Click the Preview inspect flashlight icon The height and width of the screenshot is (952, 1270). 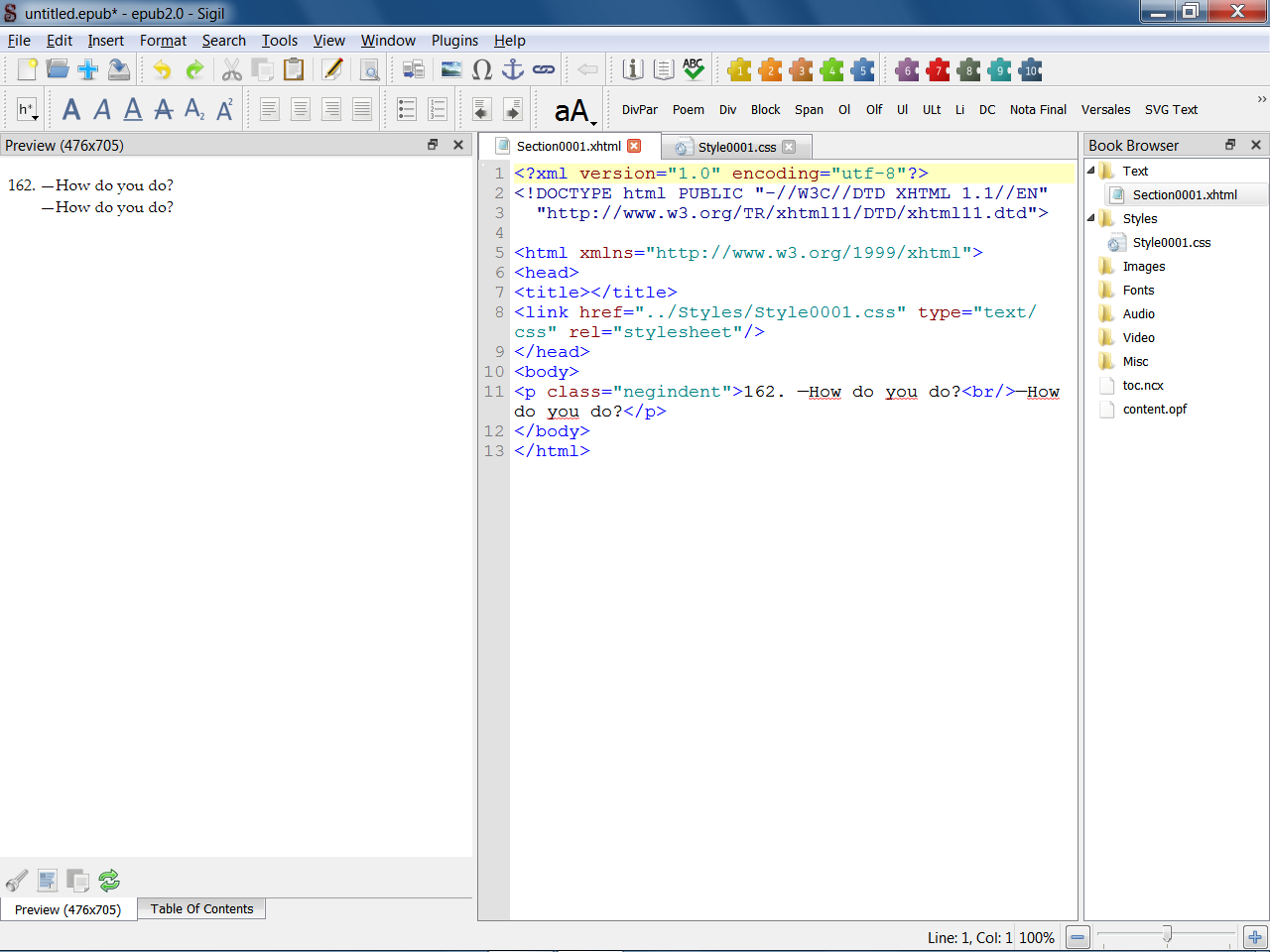tap(17, 880)
